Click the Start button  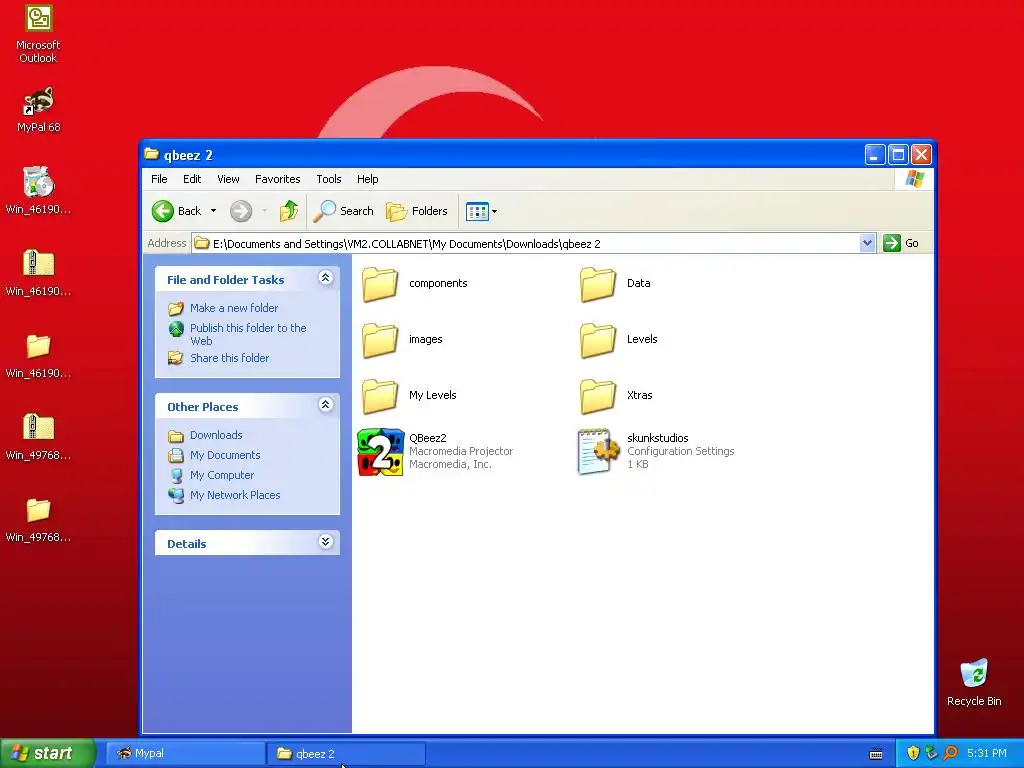coord(47,753)
